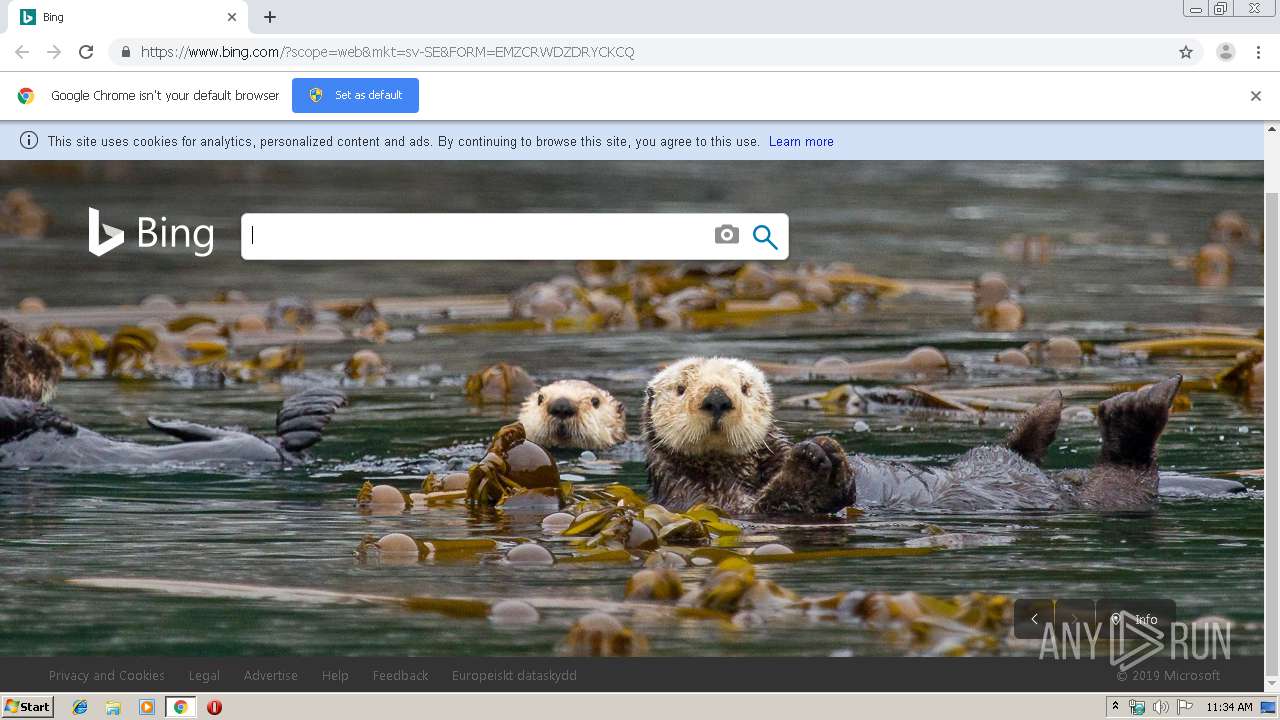Open Chrome profile avatar
1280x720 pixels.
[1226, 52]
